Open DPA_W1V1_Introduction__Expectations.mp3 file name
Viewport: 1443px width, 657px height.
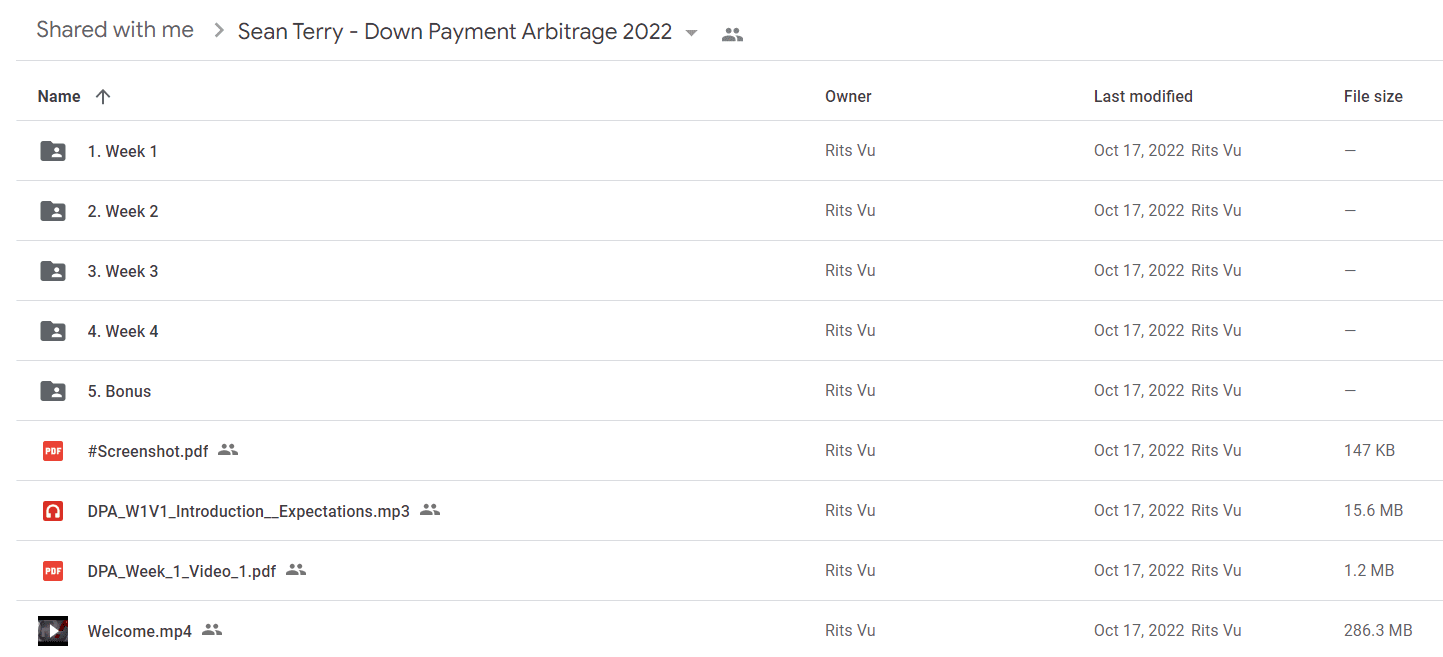tap(249, 511)
